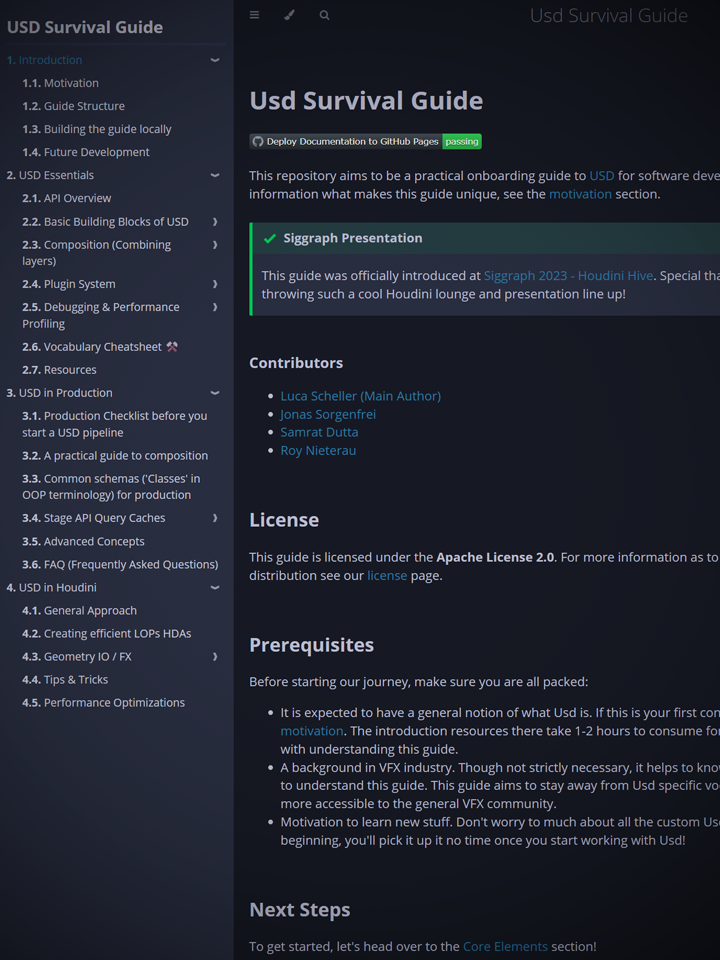Expand Composition (Combining layers) chevron
The width and height of the screenshot is (720, 960).
215,245
